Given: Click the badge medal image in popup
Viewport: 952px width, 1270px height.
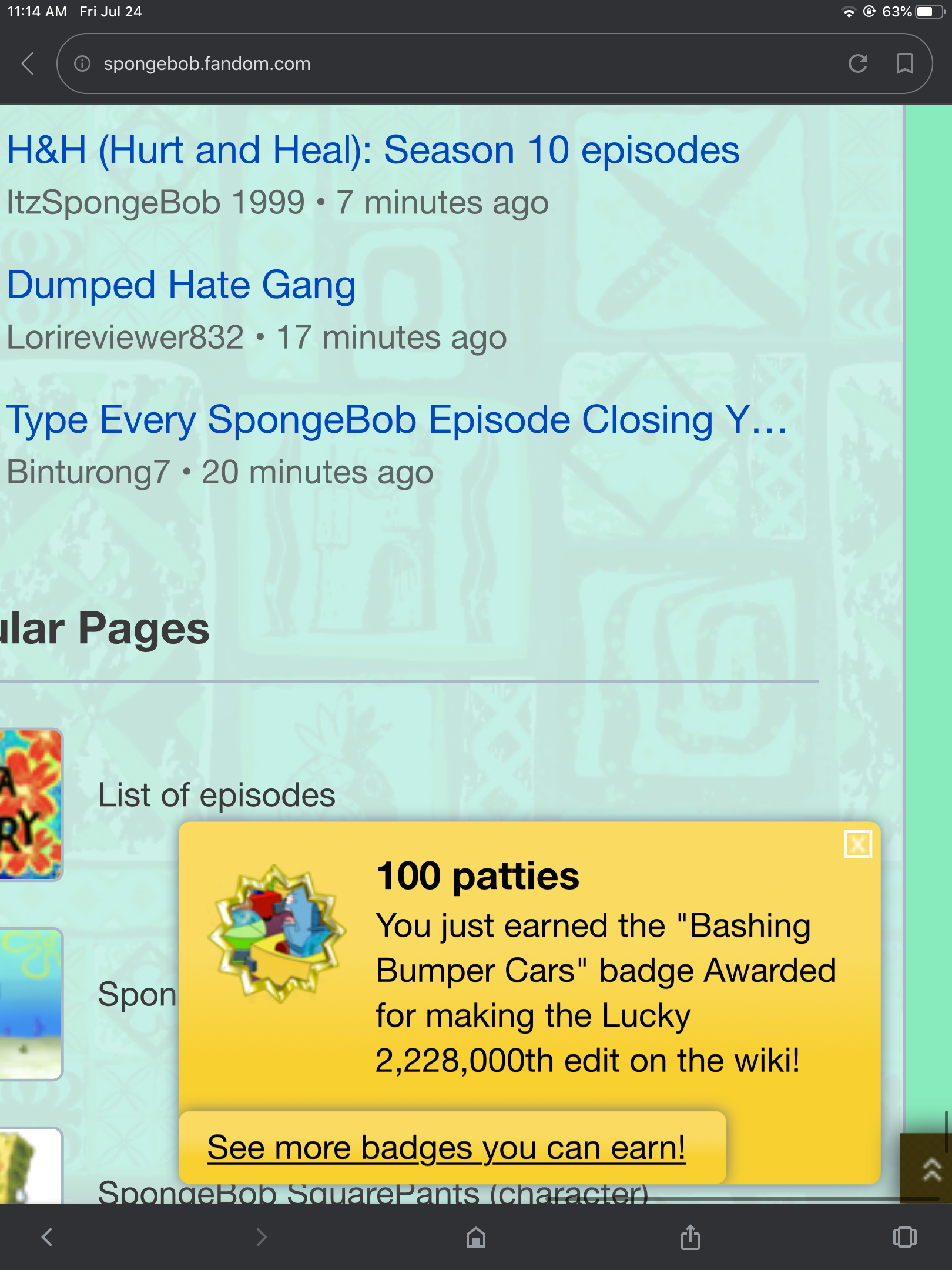Looking at the screenshot, I should point(277,934).
